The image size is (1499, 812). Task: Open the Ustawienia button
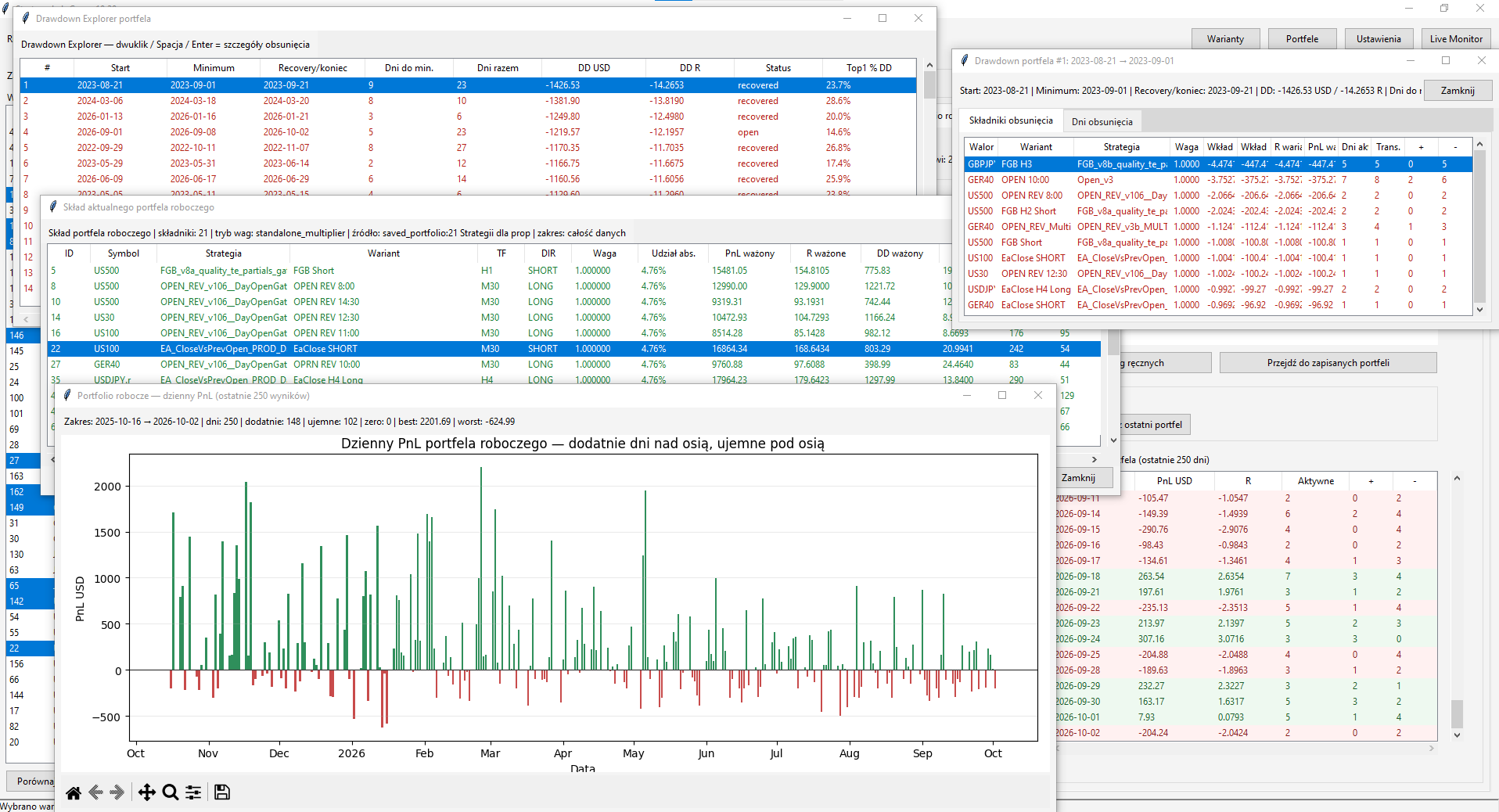tap(1379, 39)
